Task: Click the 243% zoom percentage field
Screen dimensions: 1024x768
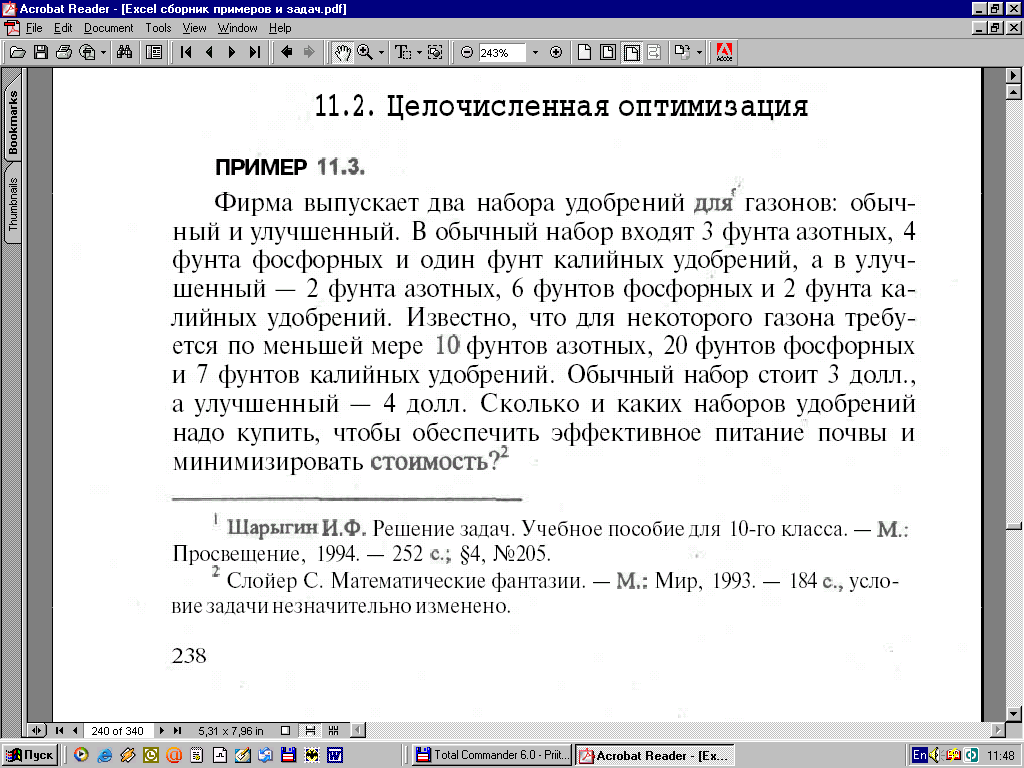Action: coord(501,52)
